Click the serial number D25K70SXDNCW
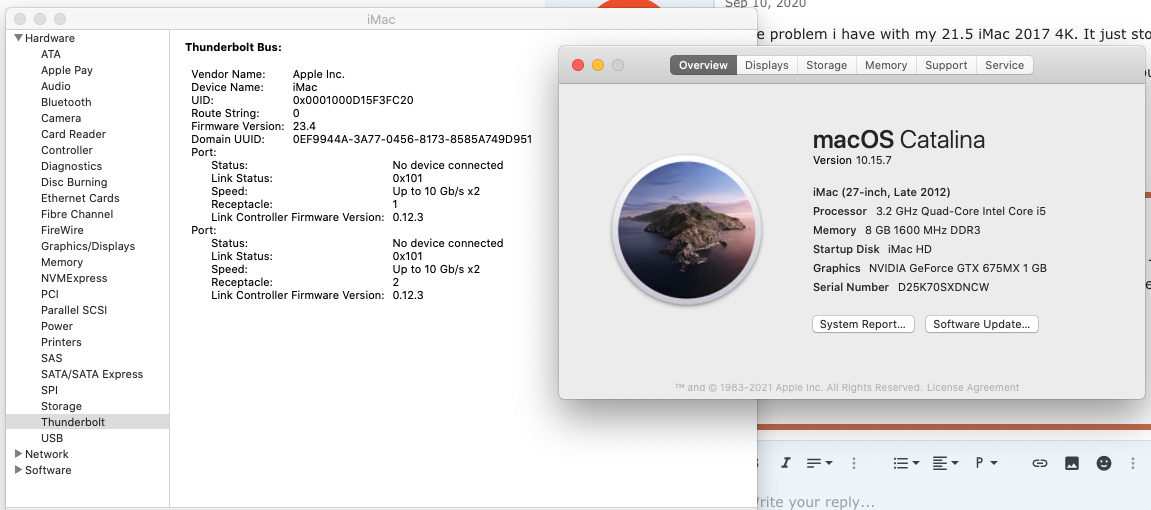Viewport: 1151px width, 510px height. click(943, 288)
